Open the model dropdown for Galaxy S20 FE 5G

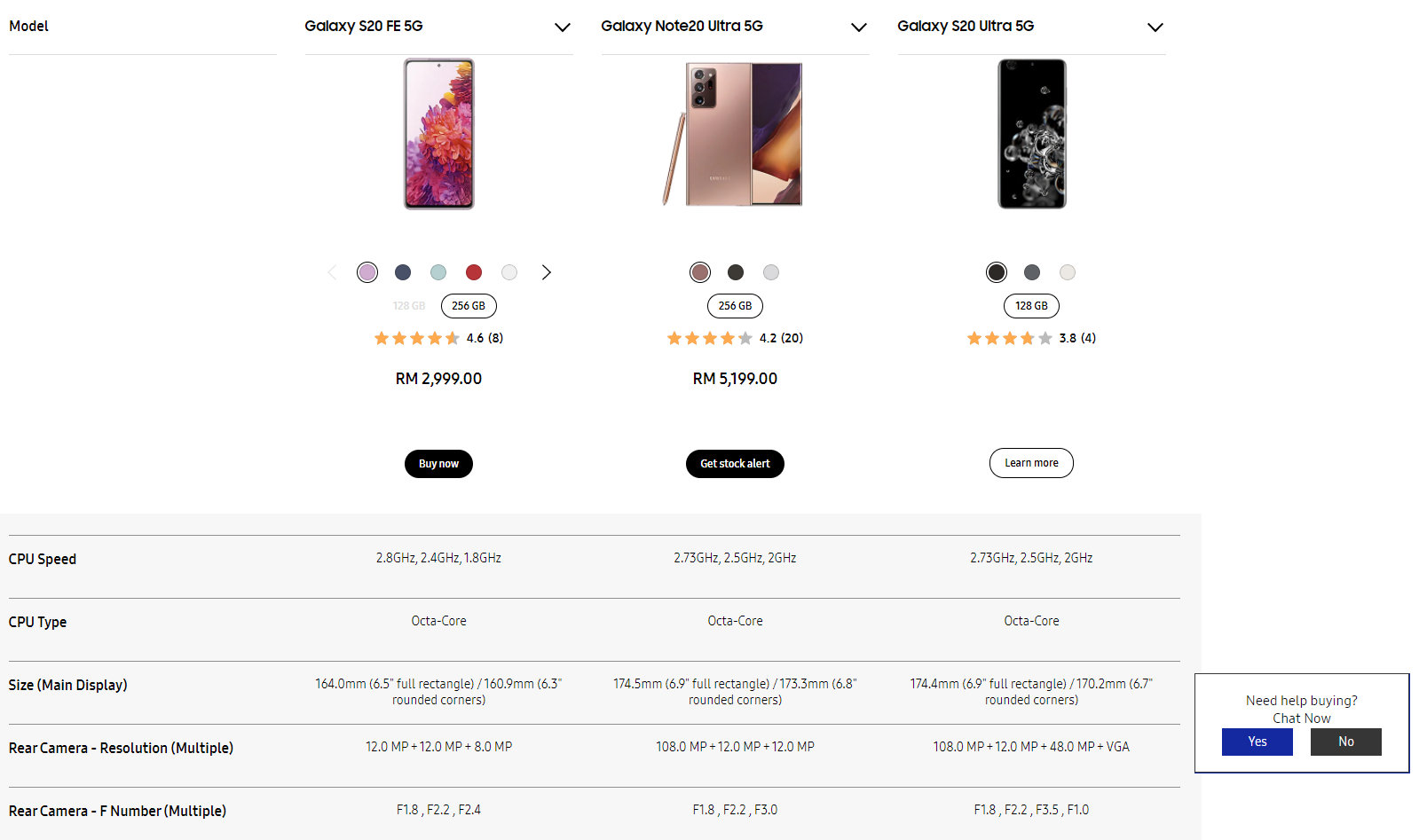click(563, 27)
